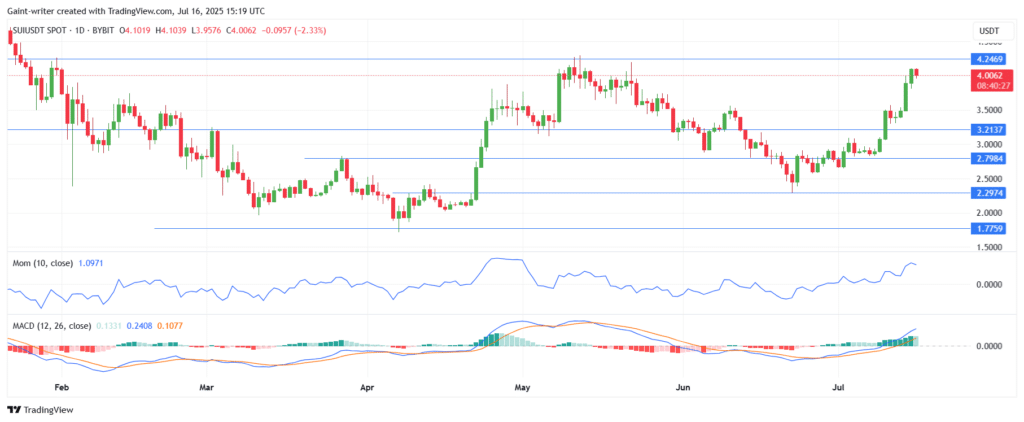Click the MACD (12, 26, close) indicator label

coord(52,324)
